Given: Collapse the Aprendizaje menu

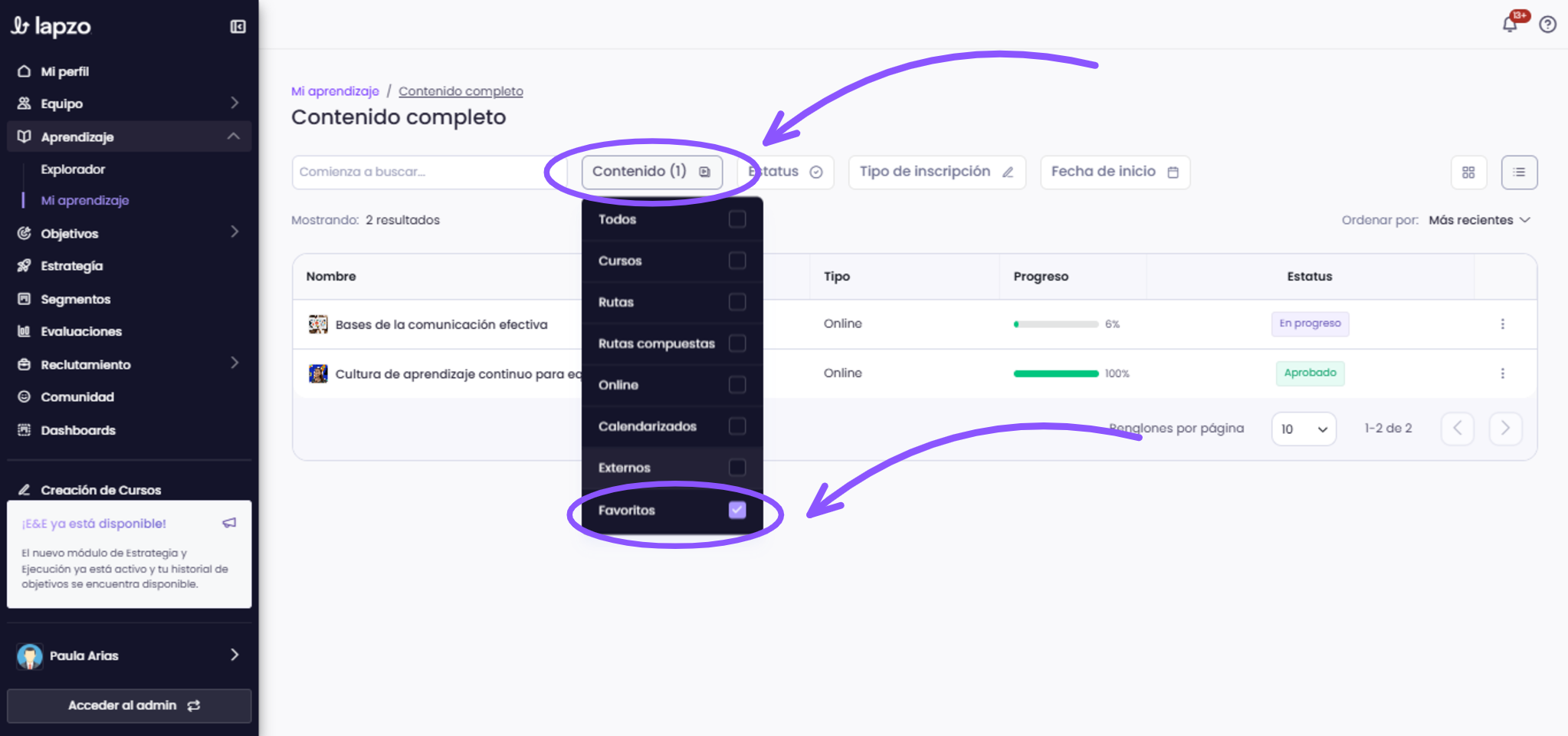Looking at the screenshot, I should [129, 136].
